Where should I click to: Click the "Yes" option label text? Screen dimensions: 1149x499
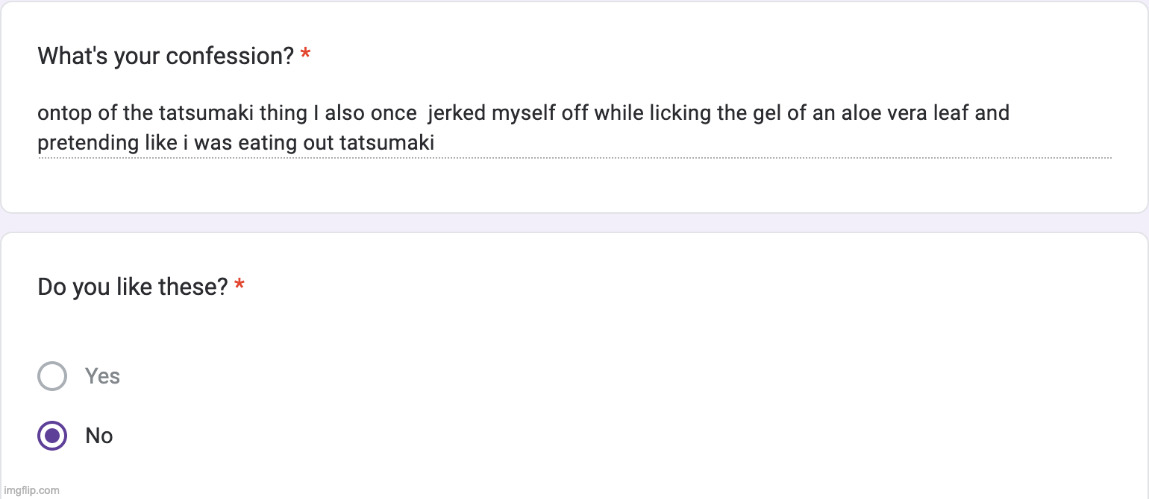102,376
